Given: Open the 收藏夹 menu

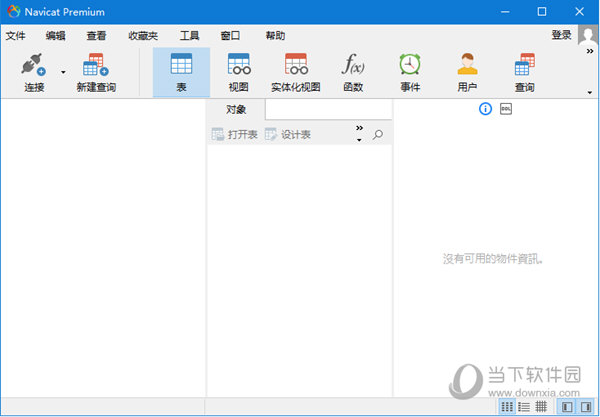Looking at the screenshot, I should click(x=143, y=36).
